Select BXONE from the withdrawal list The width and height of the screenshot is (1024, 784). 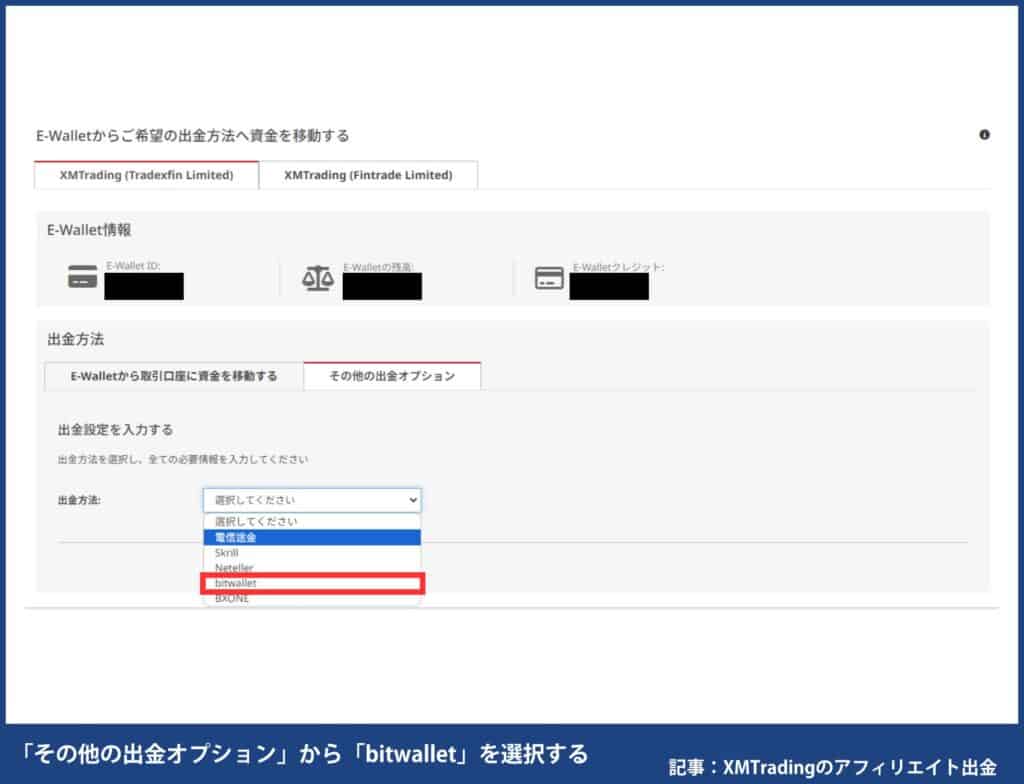tap(312, 598)
